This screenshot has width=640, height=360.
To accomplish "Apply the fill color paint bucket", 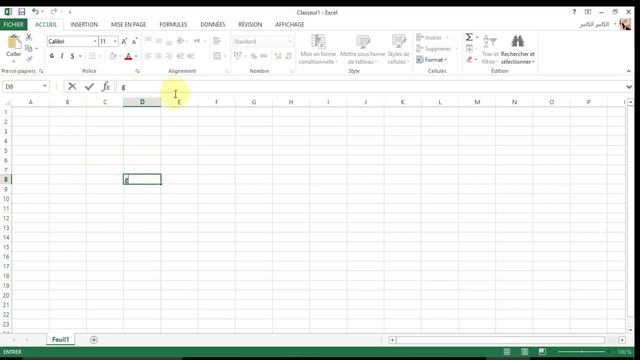I will pos(113,56).
